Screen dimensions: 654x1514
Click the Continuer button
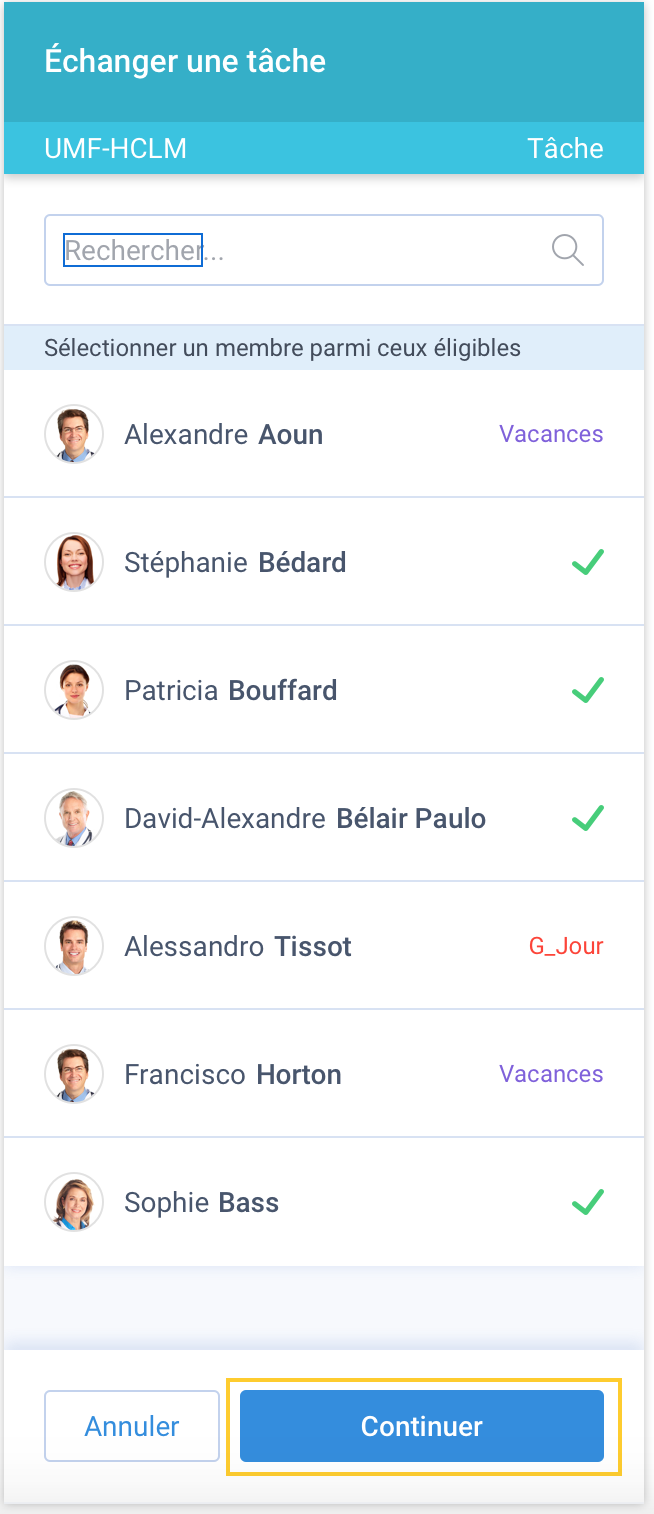point(422,1426)
